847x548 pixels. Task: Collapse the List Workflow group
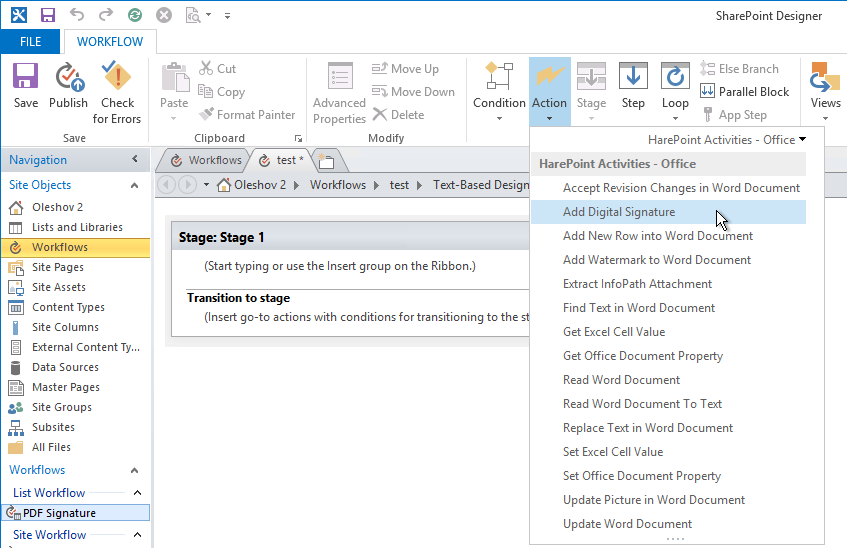138,493
